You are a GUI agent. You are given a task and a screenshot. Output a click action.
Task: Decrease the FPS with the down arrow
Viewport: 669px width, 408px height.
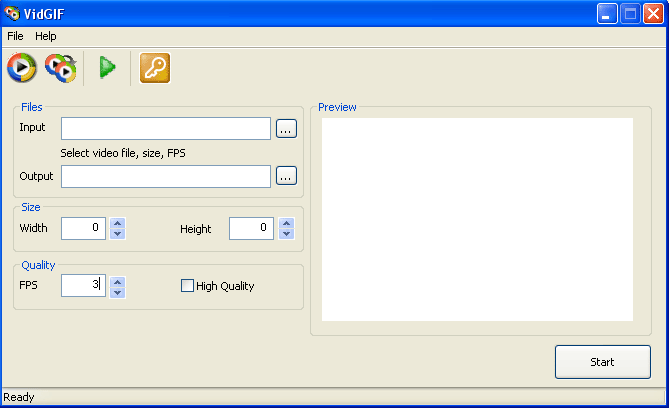coord(117,293)
